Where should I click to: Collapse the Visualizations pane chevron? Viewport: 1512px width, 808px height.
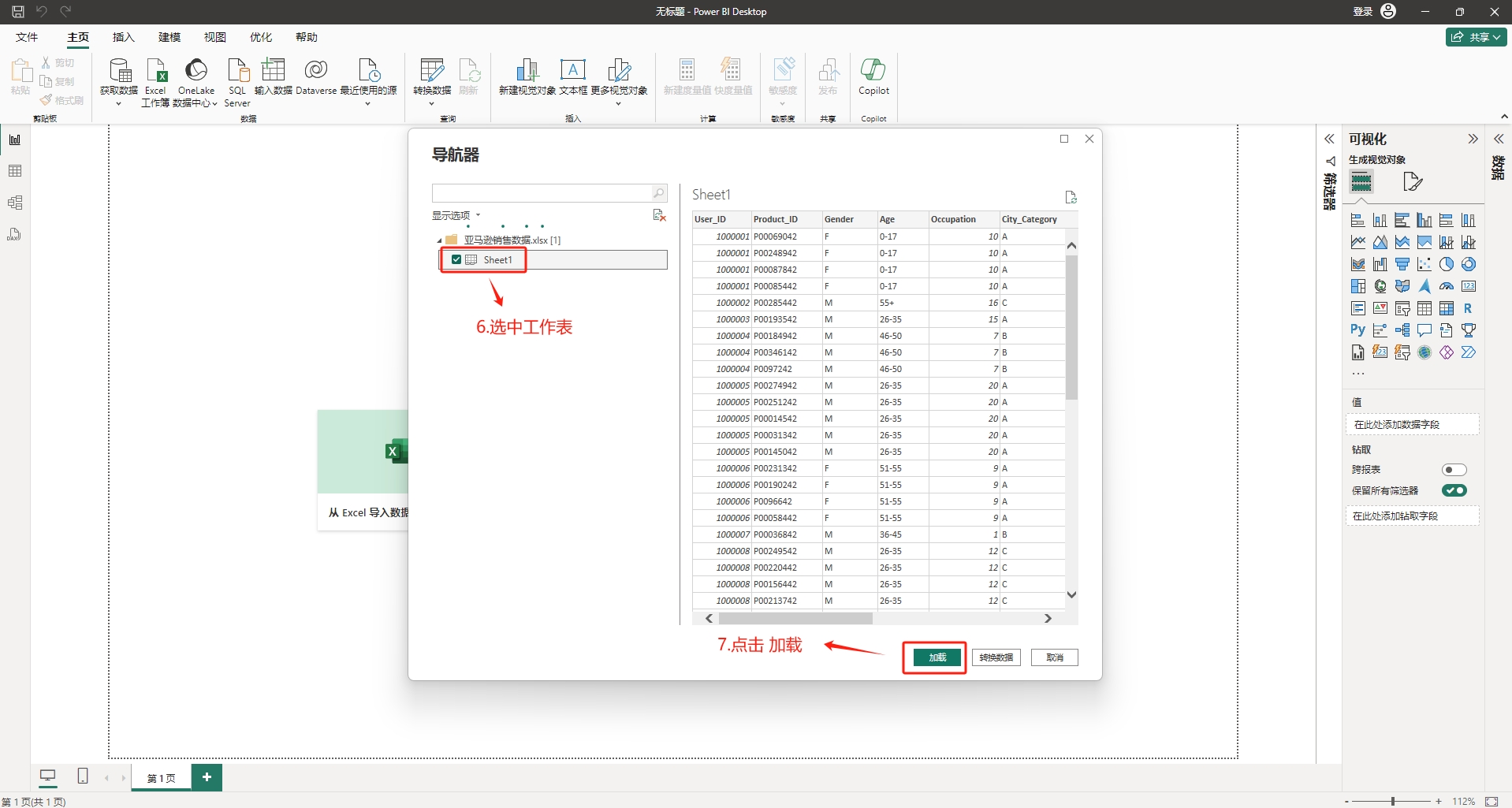click(1473, 139)
